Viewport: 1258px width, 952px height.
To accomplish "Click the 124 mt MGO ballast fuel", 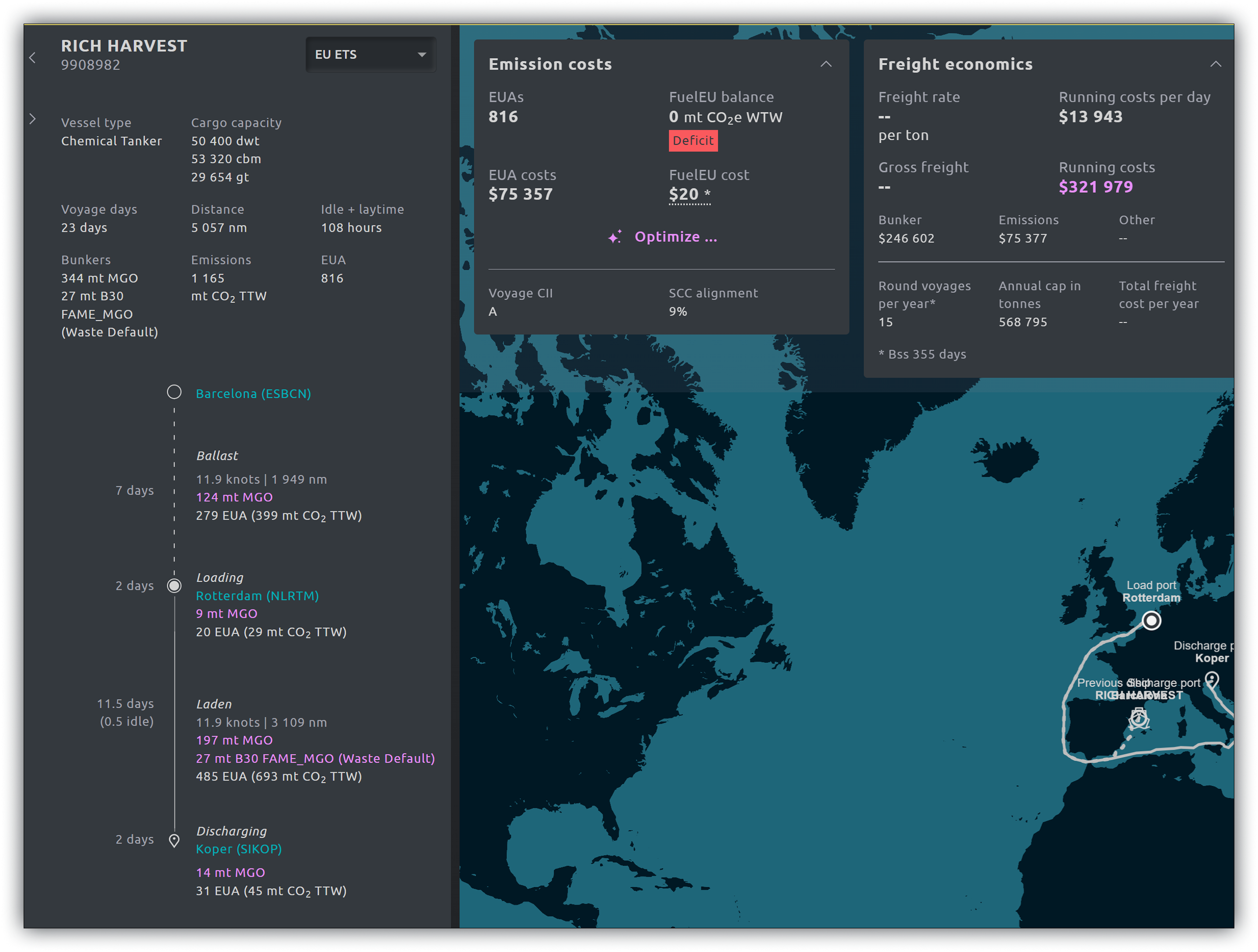I will [234, 497].
